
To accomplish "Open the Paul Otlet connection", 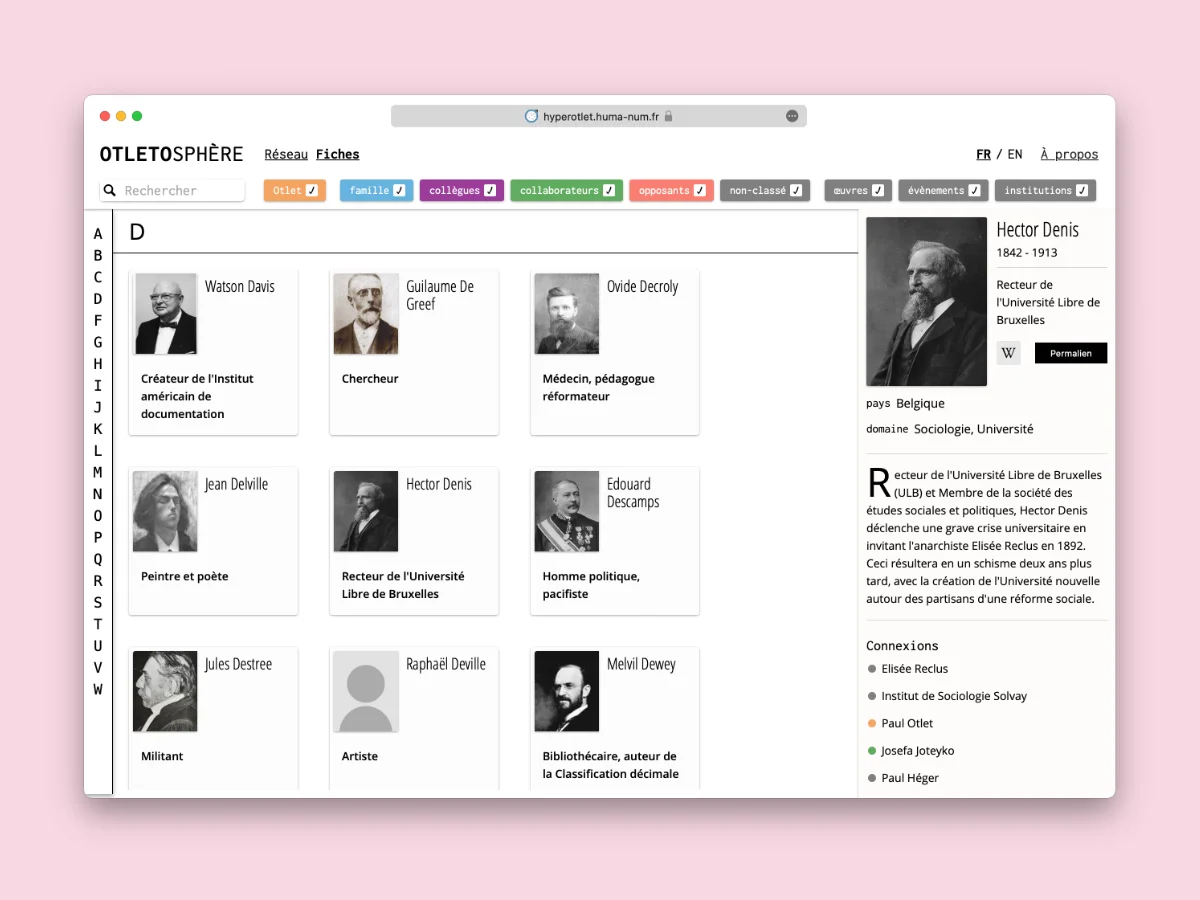I will click(907, 723).
